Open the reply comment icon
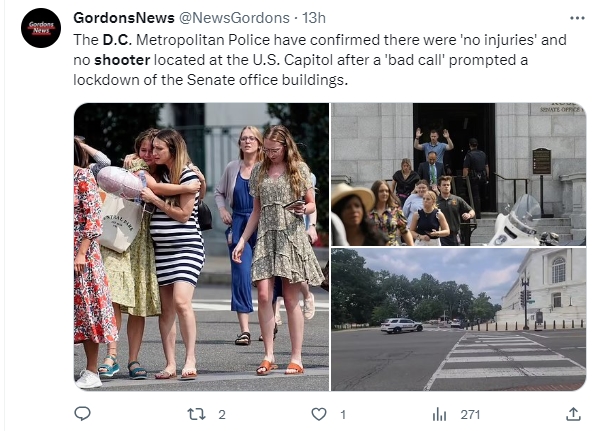This screenshot has width=602, height=431. click(82, 414)
